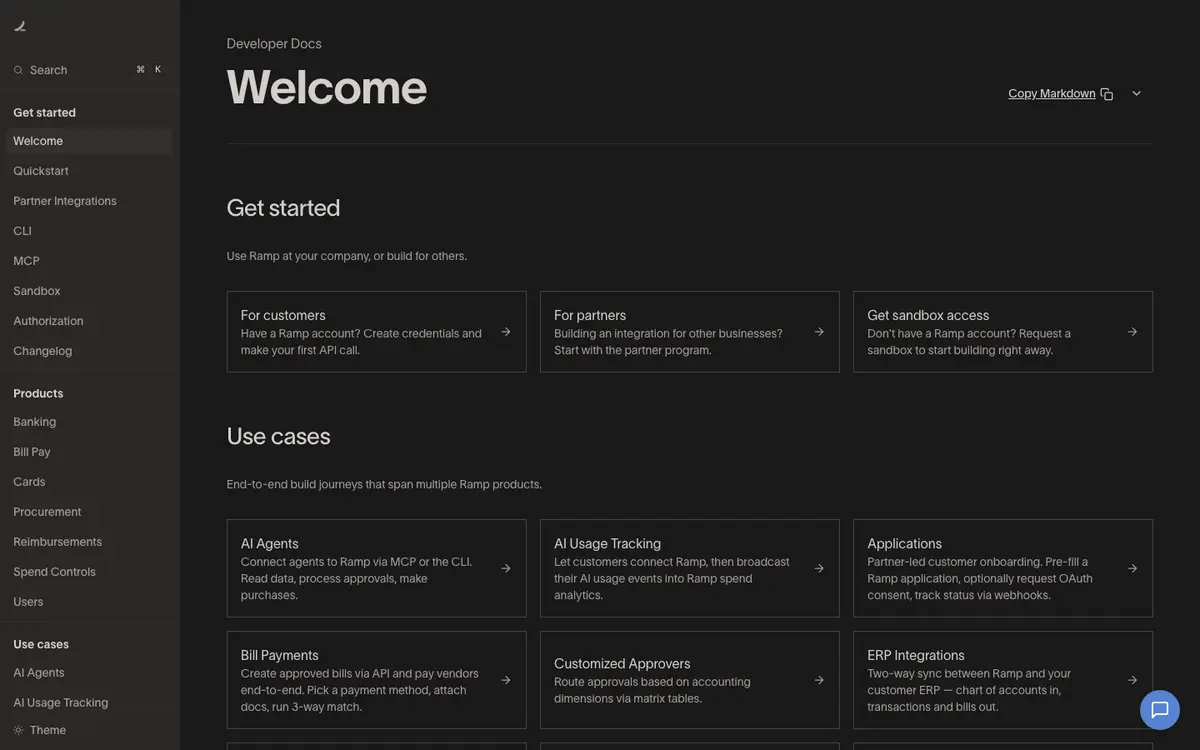Open the AI Agents use case card title
The width and height of the screenshot is (1200, 750).
click(x=270, y=544)
